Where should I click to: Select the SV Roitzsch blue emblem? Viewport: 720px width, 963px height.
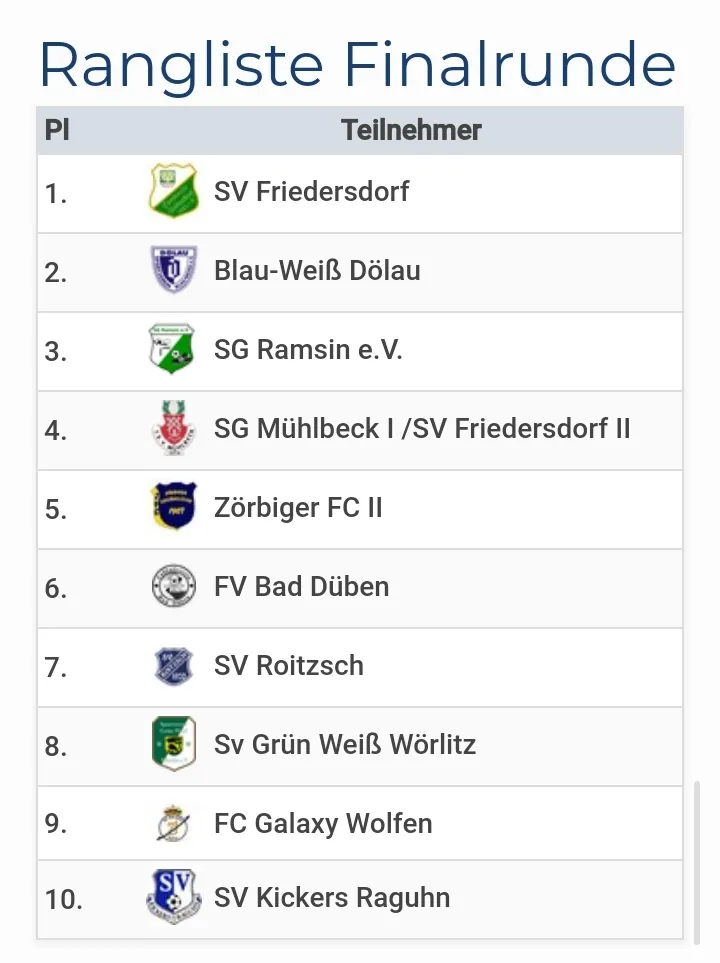pos(174,666)
